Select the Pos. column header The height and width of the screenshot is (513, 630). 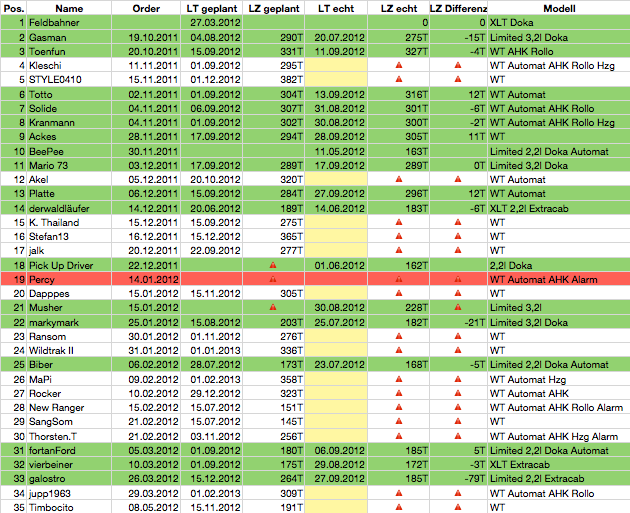[14, 8]
